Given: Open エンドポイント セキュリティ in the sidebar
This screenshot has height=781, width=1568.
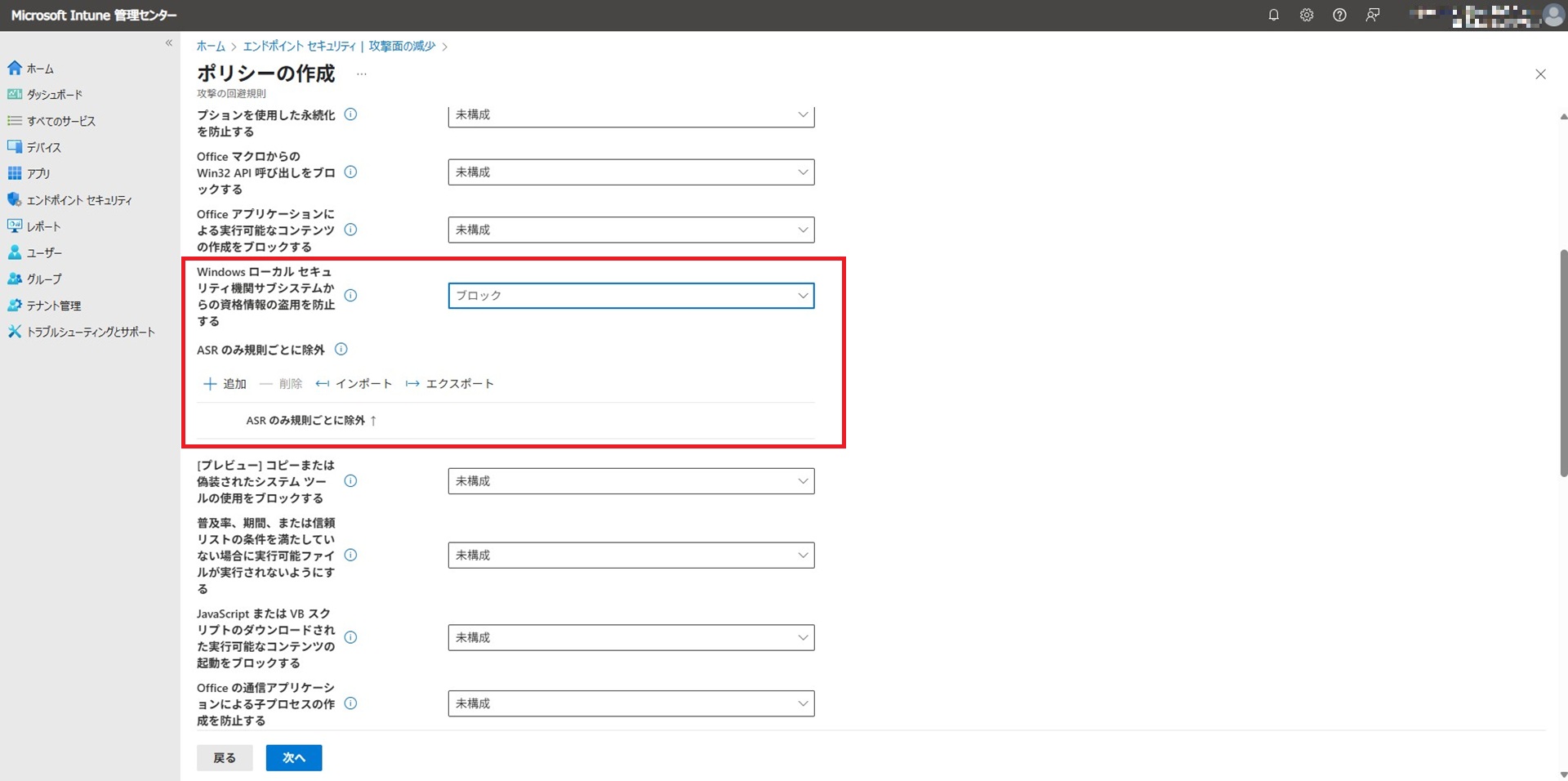Looking at the screenshot, I should (x=78, y=200).
